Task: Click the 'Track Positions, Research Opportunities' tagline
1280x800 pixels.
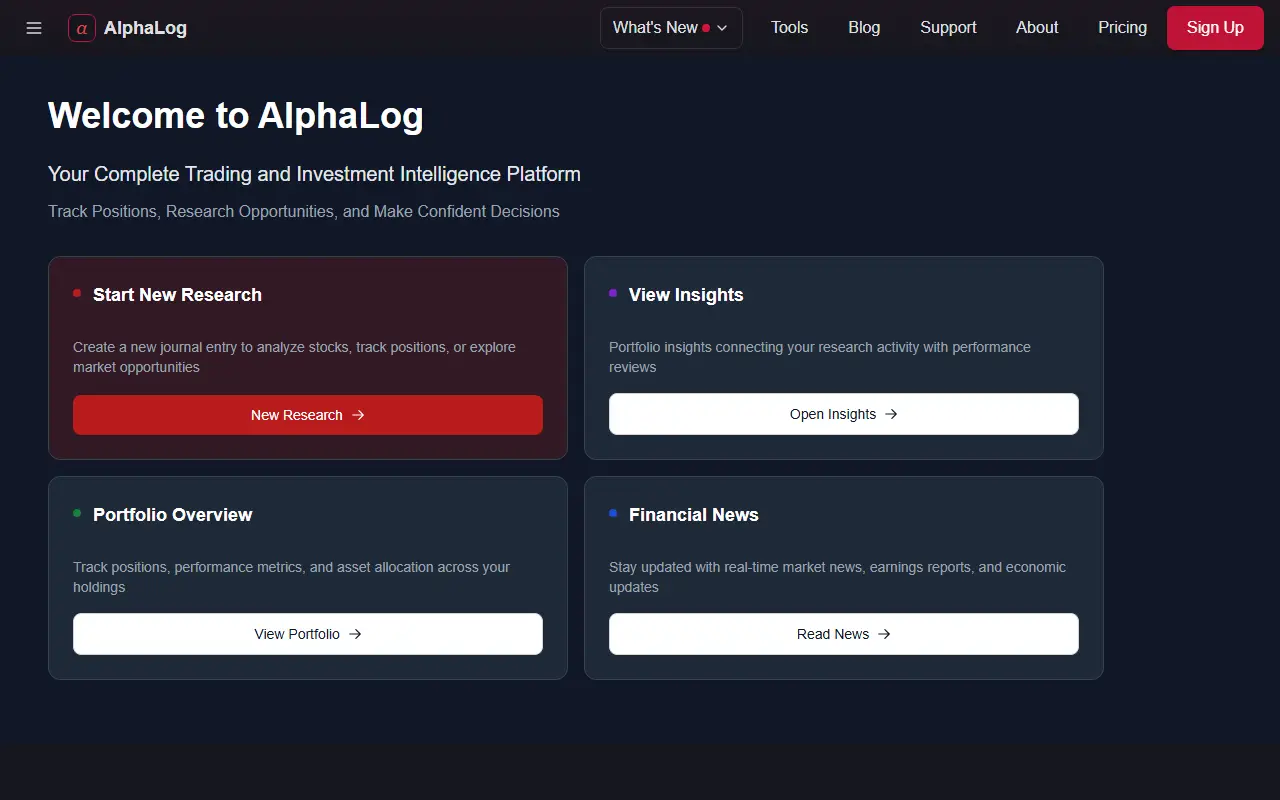Action: [x=304, y=212]
